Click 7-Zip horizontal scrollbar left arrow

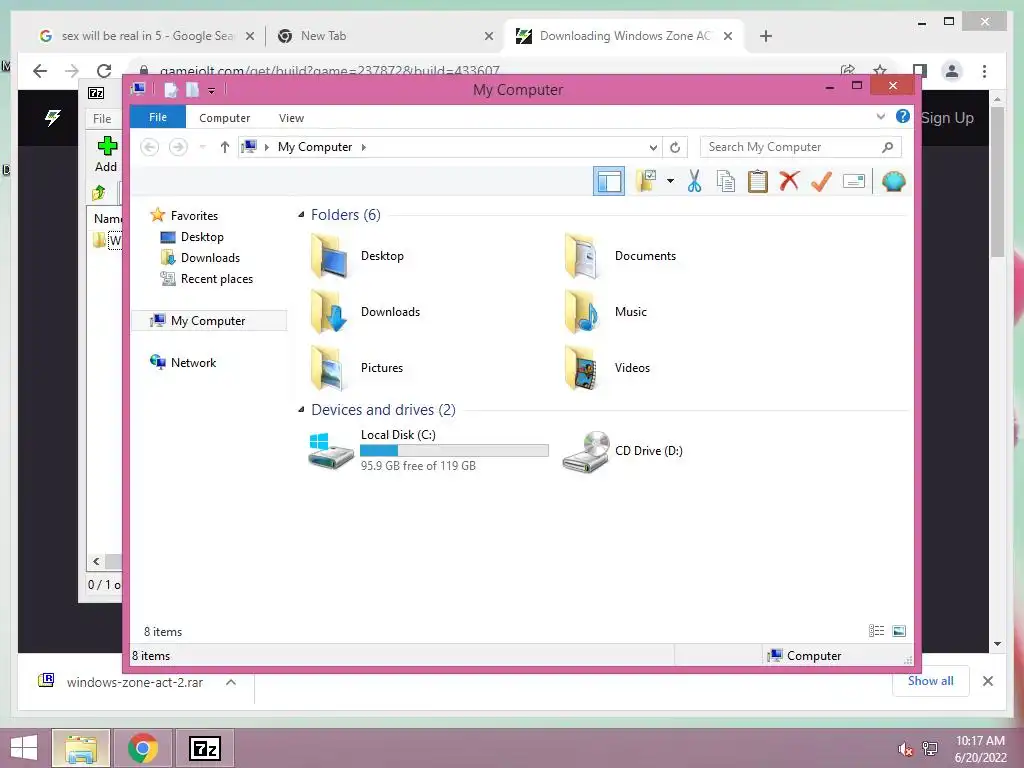pos(96,561)
